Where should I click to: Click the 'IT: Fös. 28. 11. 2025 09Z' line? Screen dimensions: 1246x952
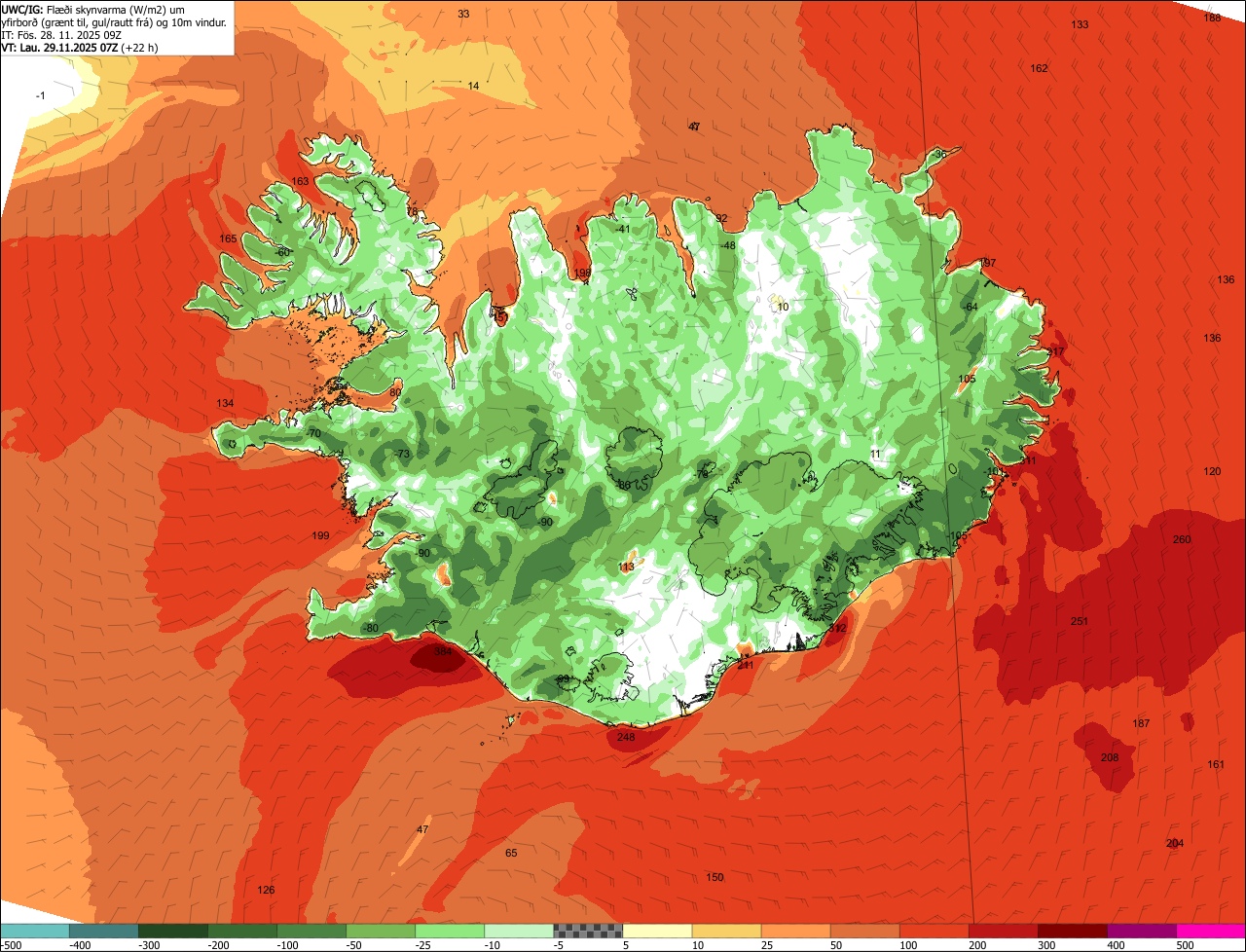[61, 34]
